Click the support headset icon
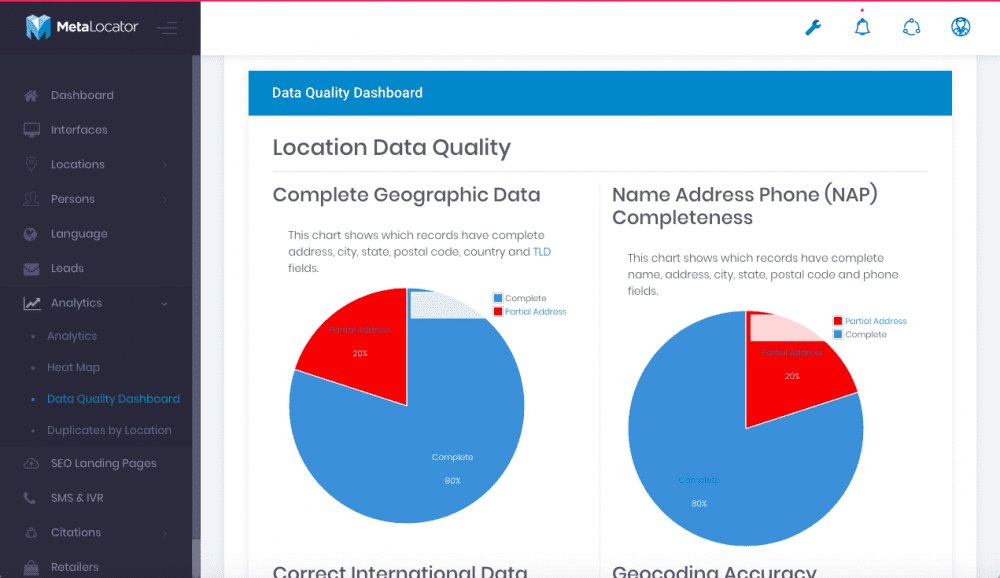This screenshot has width=1000, height=578. (x=911, y=27)
